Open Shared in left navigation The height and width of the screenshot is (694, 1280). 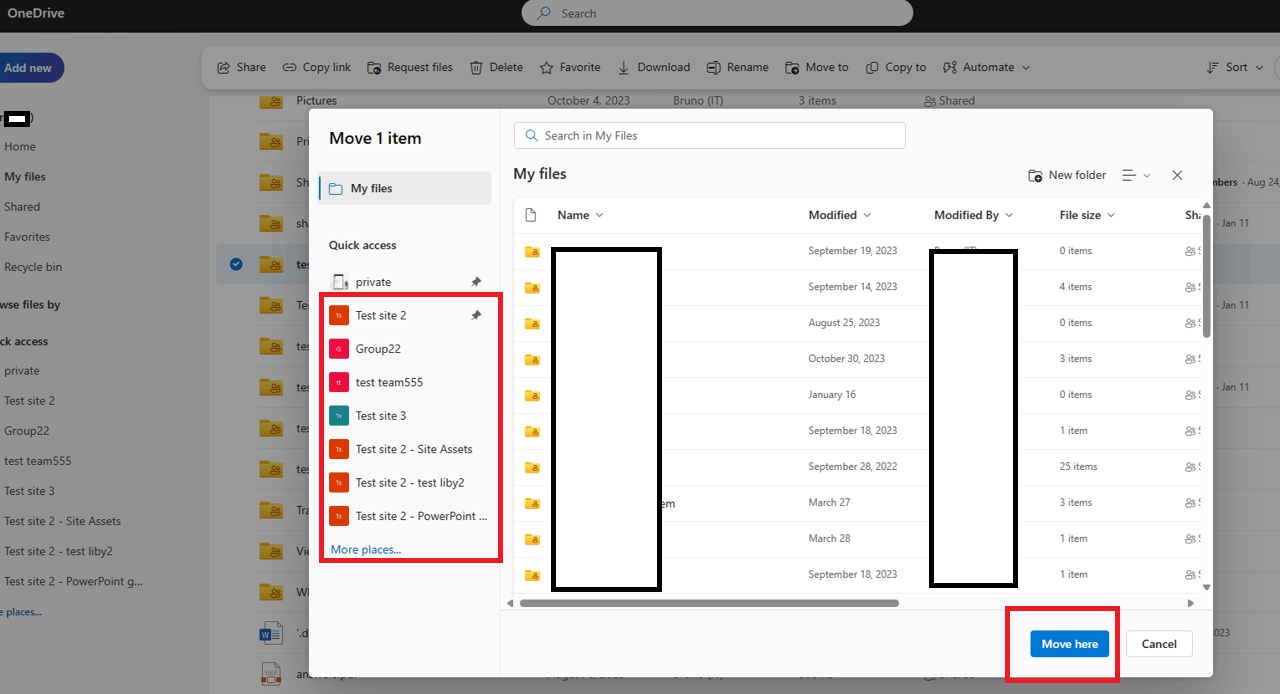coord(22,207)
